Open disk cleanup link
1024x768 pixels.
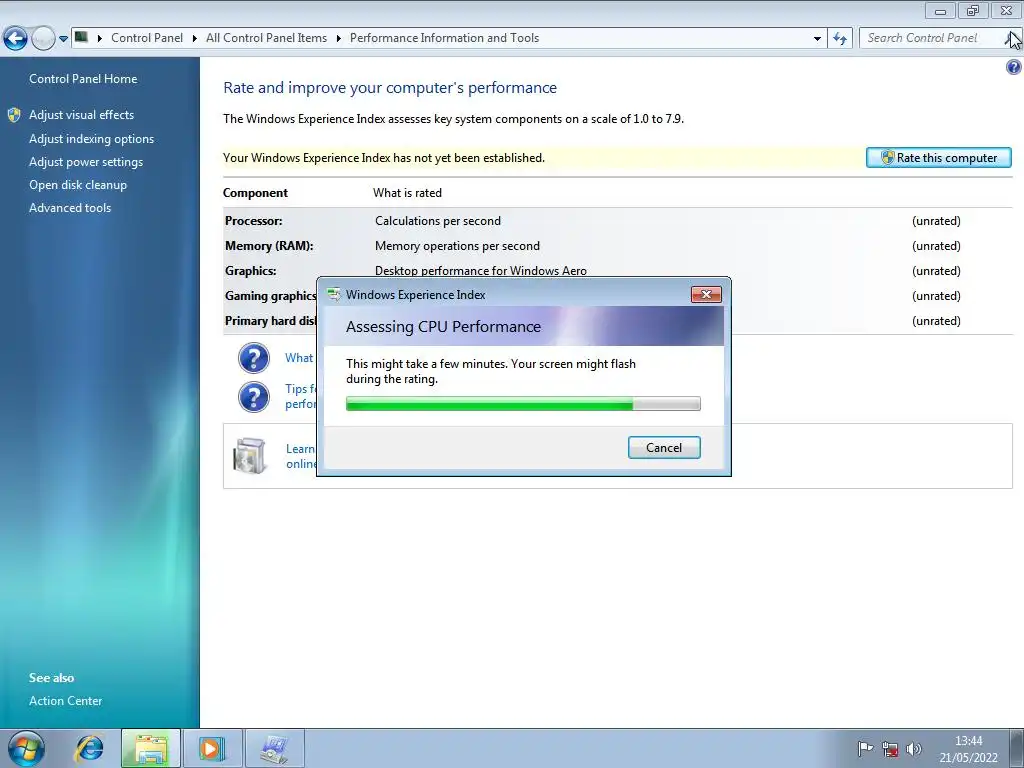(78, 185)
